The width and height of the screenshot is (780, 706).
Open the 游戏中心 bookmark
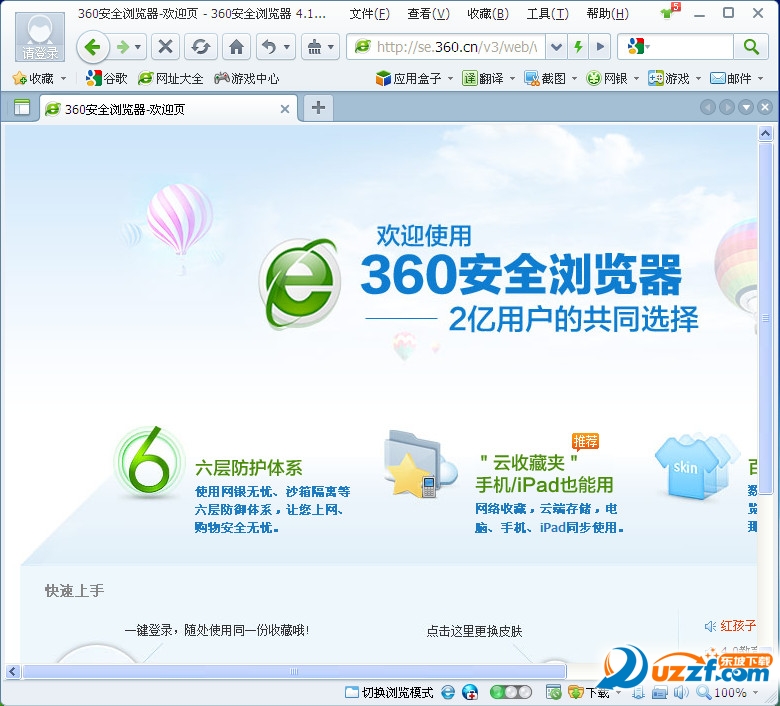[x=247, y=79]
